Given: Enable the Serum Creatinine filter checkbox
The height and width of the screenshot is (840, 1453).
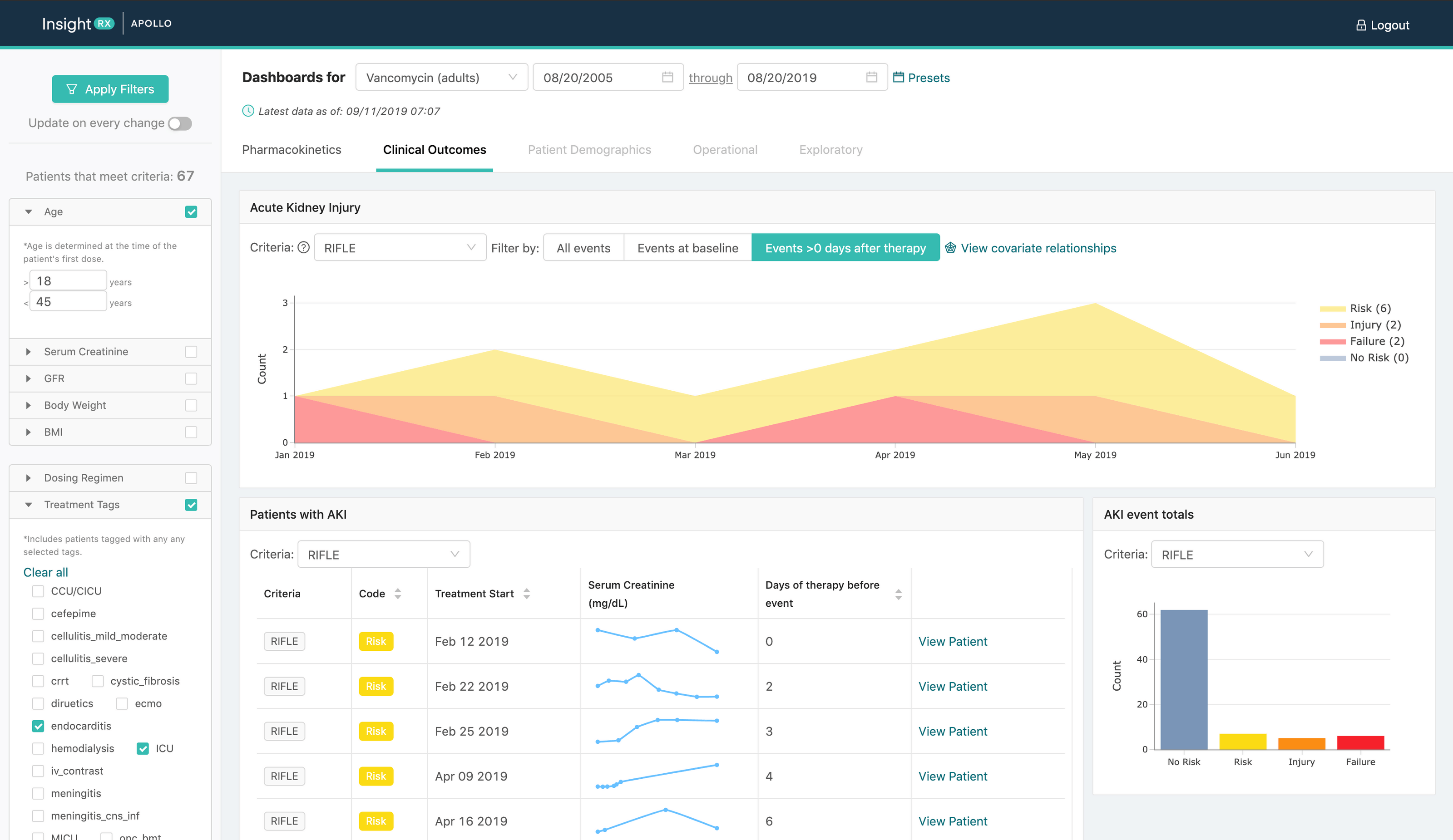Looking at the screenshot, I should click(191, 351).
